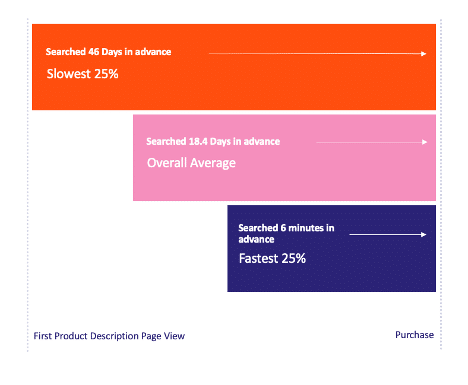Click the arrowhead tip in navy bar
Image resolution: width=468 pixels, height=385 pixels.
424,235
